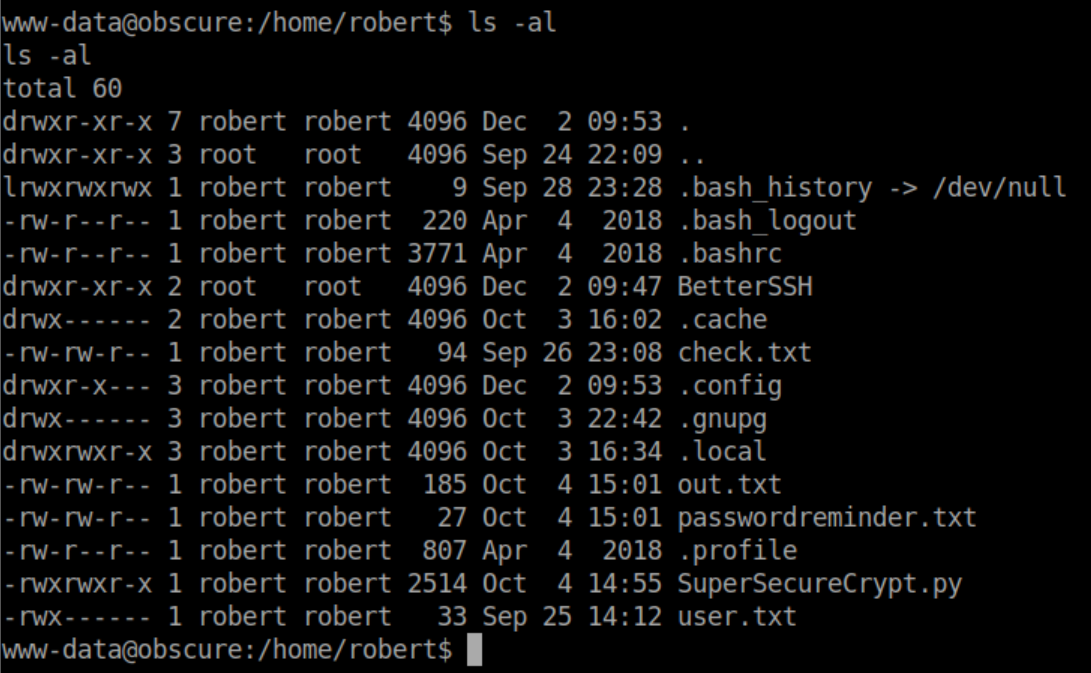Click the .profile filename
Viewport: 1091px width, 673px height.
pyautogui.click(x=737, y=551)
